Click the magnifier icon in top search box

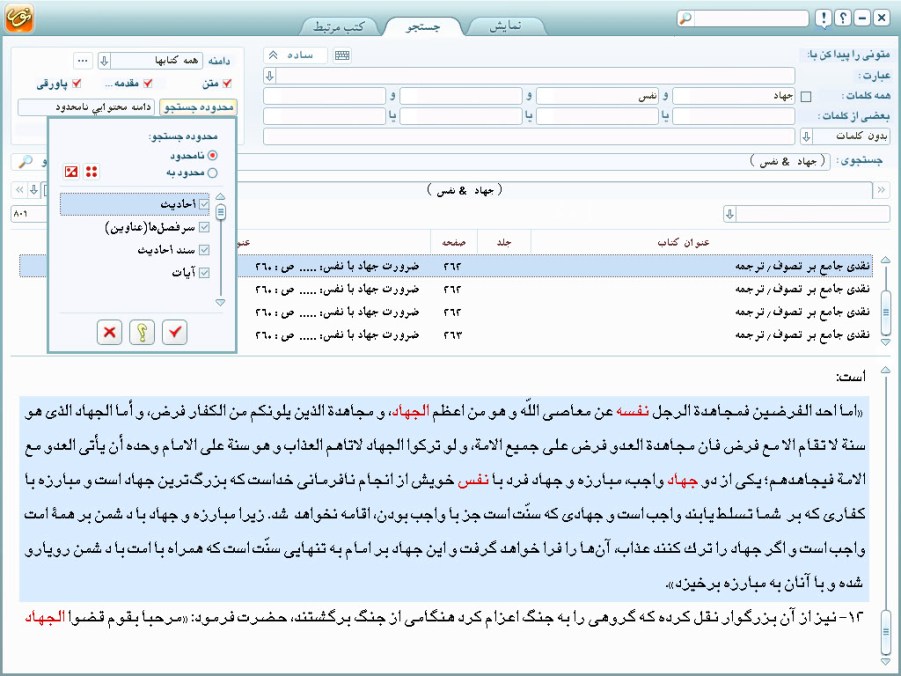point(686,18)
